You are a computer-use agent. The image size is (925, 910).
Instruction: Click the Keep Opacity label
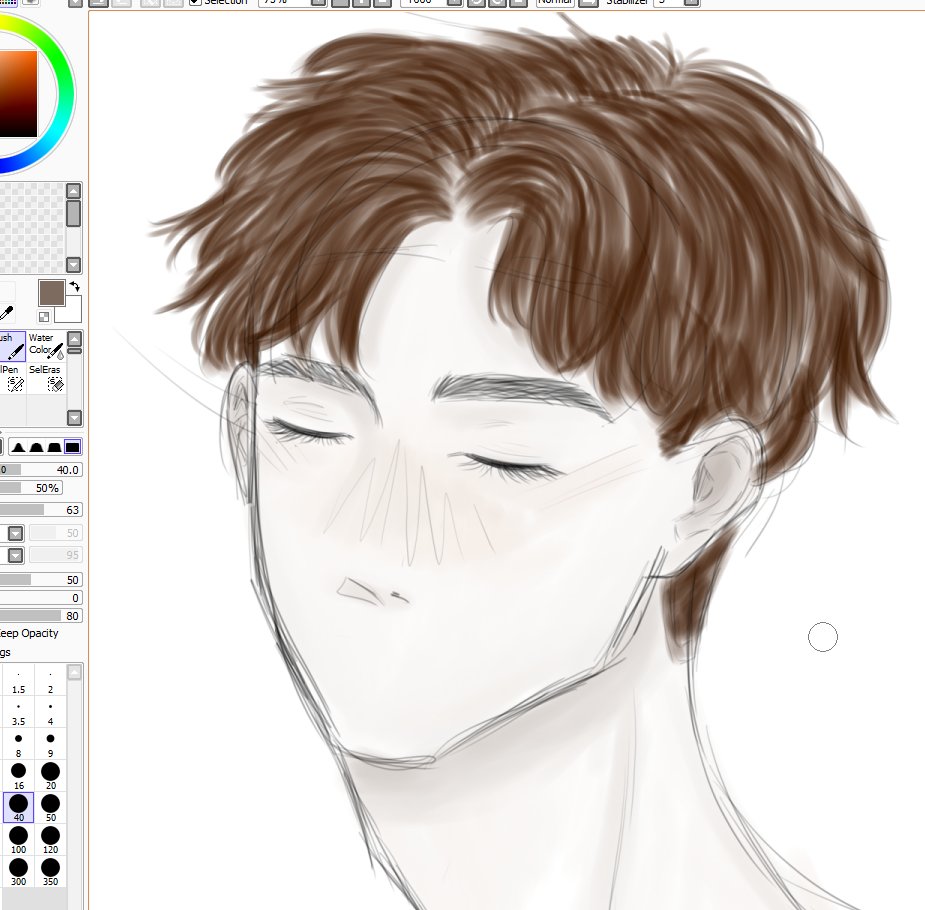coord(29,633)
